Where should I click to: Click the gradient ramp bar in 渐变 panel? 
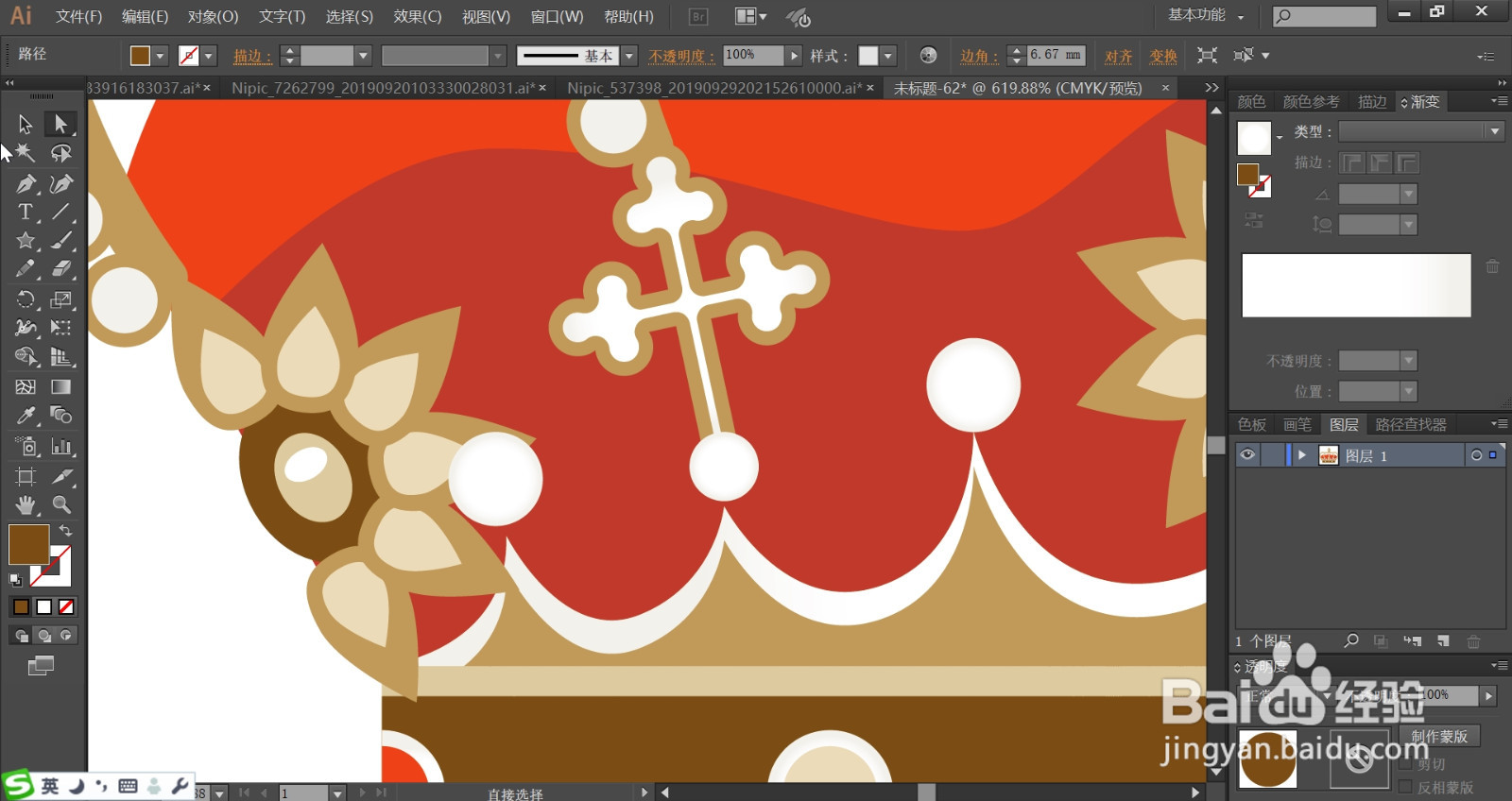pos(1356,285)
